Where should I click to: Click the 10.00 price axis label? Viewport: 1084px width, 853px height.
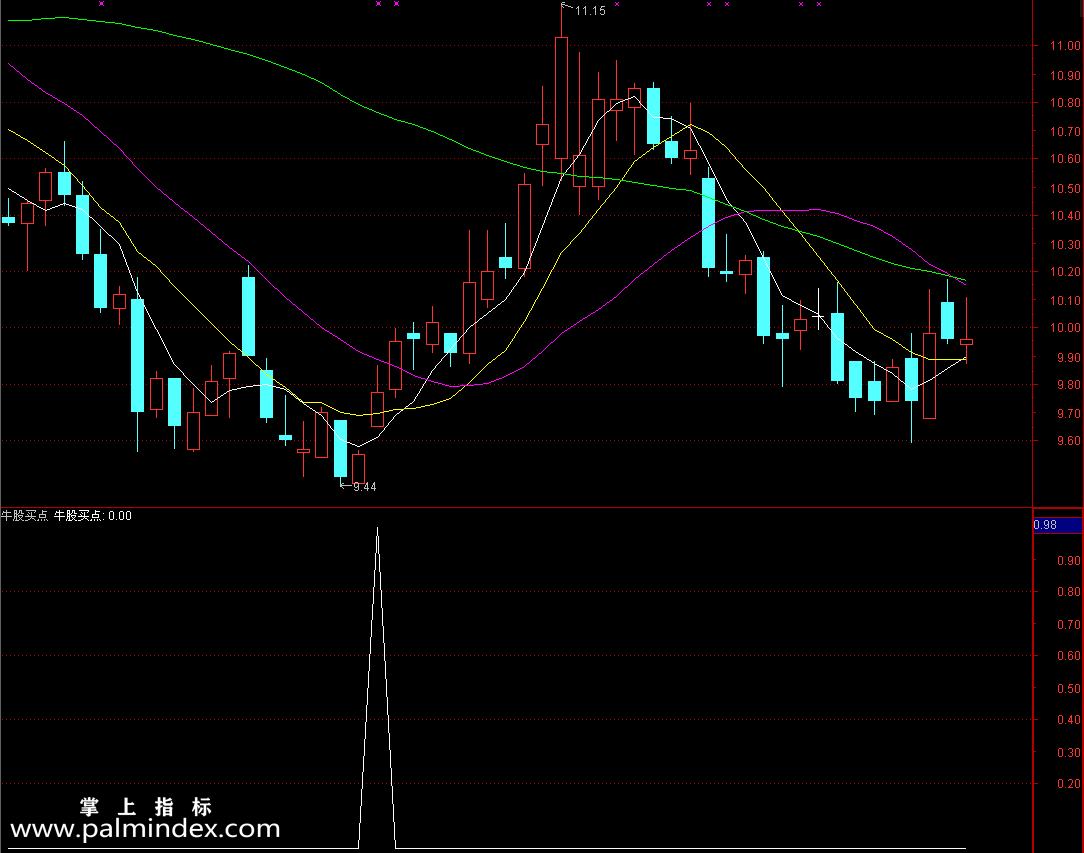(1065, 328)
